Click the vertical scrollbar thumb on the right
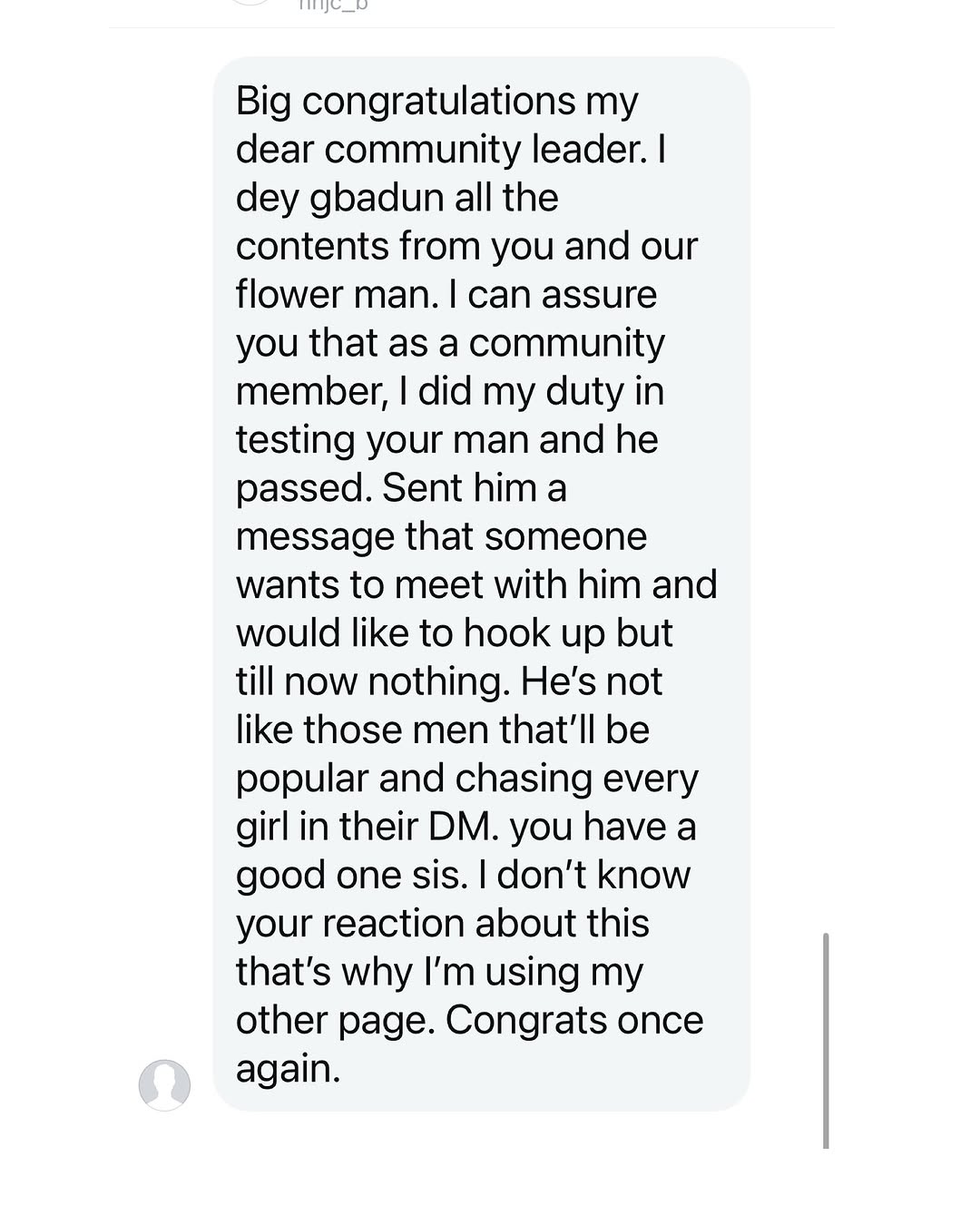 click(826, 1039)
